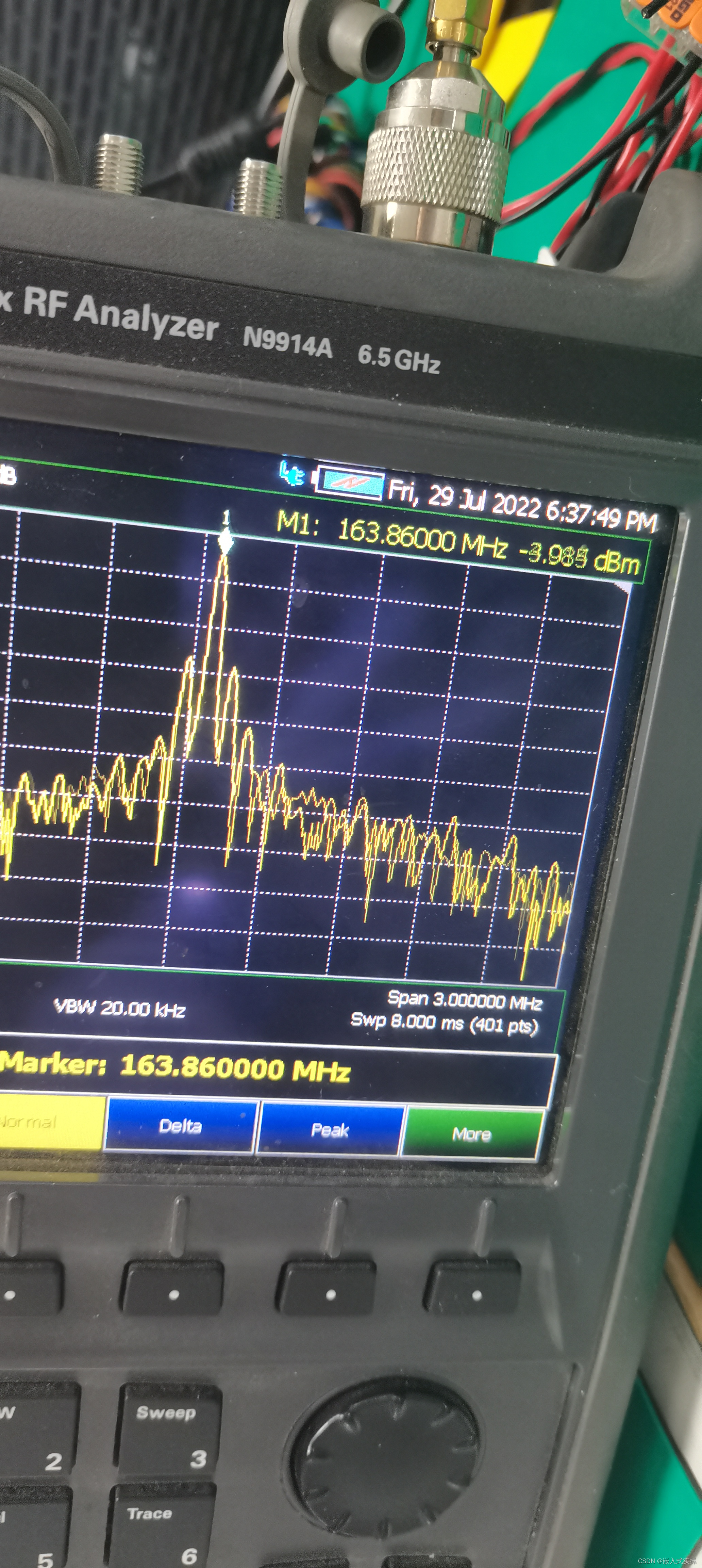Select marker 1 diamond on trace peak

226,540
